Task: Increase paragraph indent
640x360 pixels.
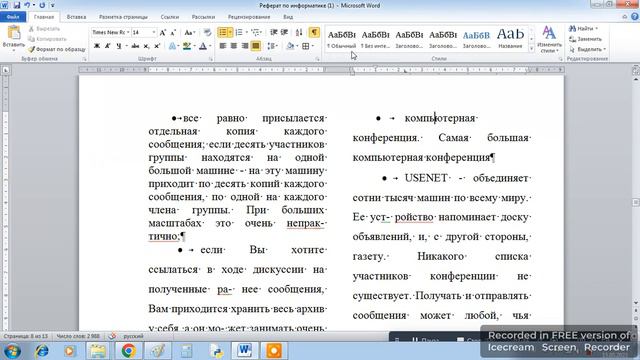Action: 284,32
